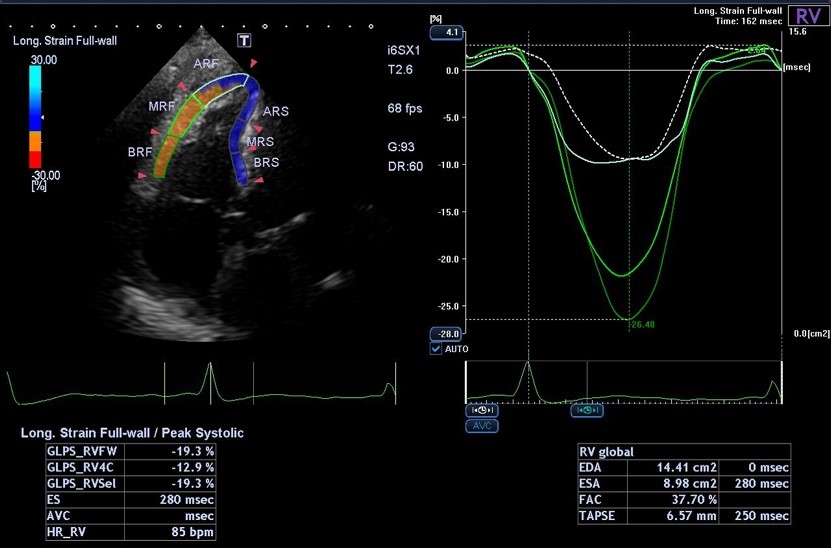Select the GLPS_RV4C result row
This screenshot has width=831, height=548.
tap(130, 467)
